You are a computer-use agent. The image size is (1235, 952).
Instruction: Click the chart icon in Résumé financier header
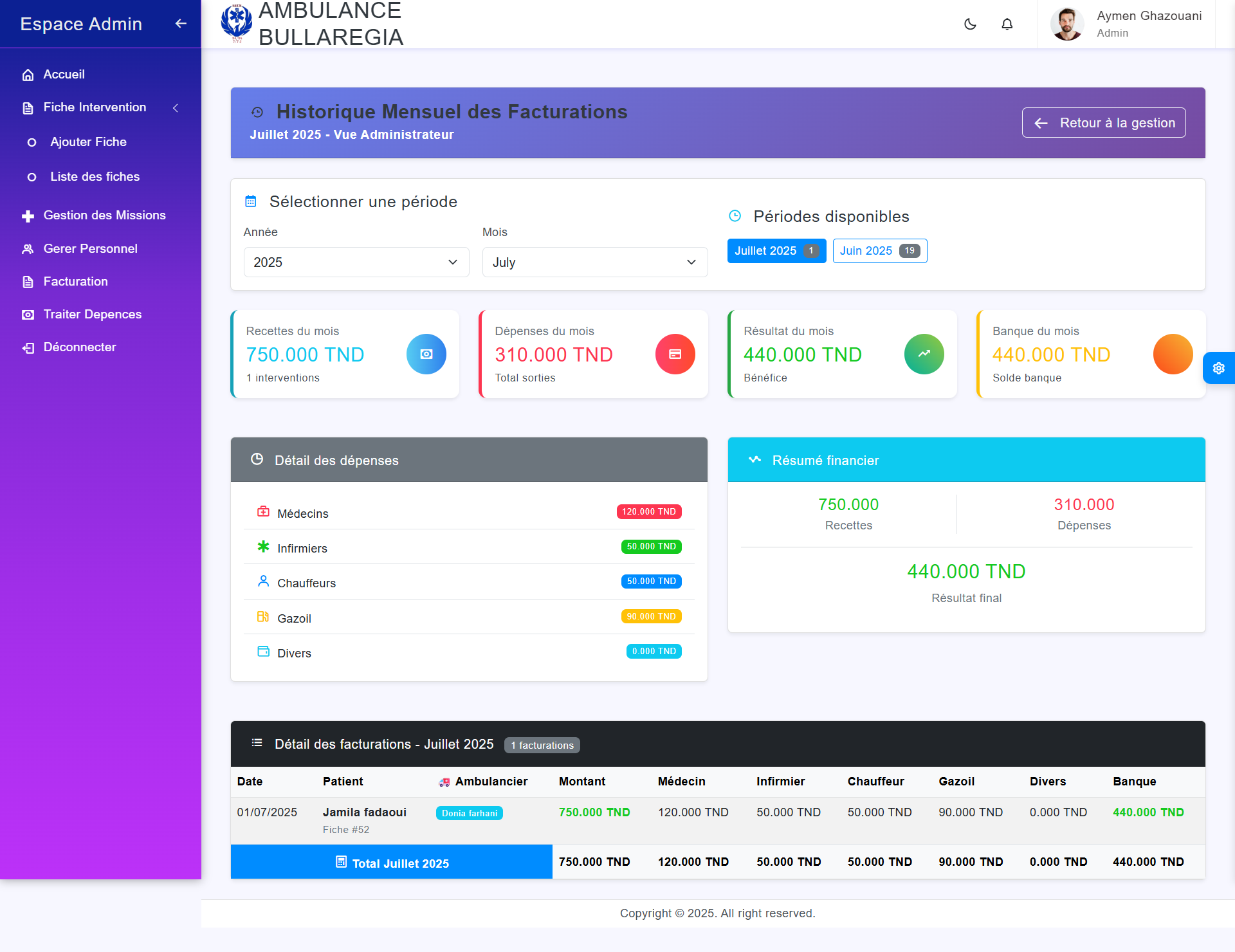point(755,460)
